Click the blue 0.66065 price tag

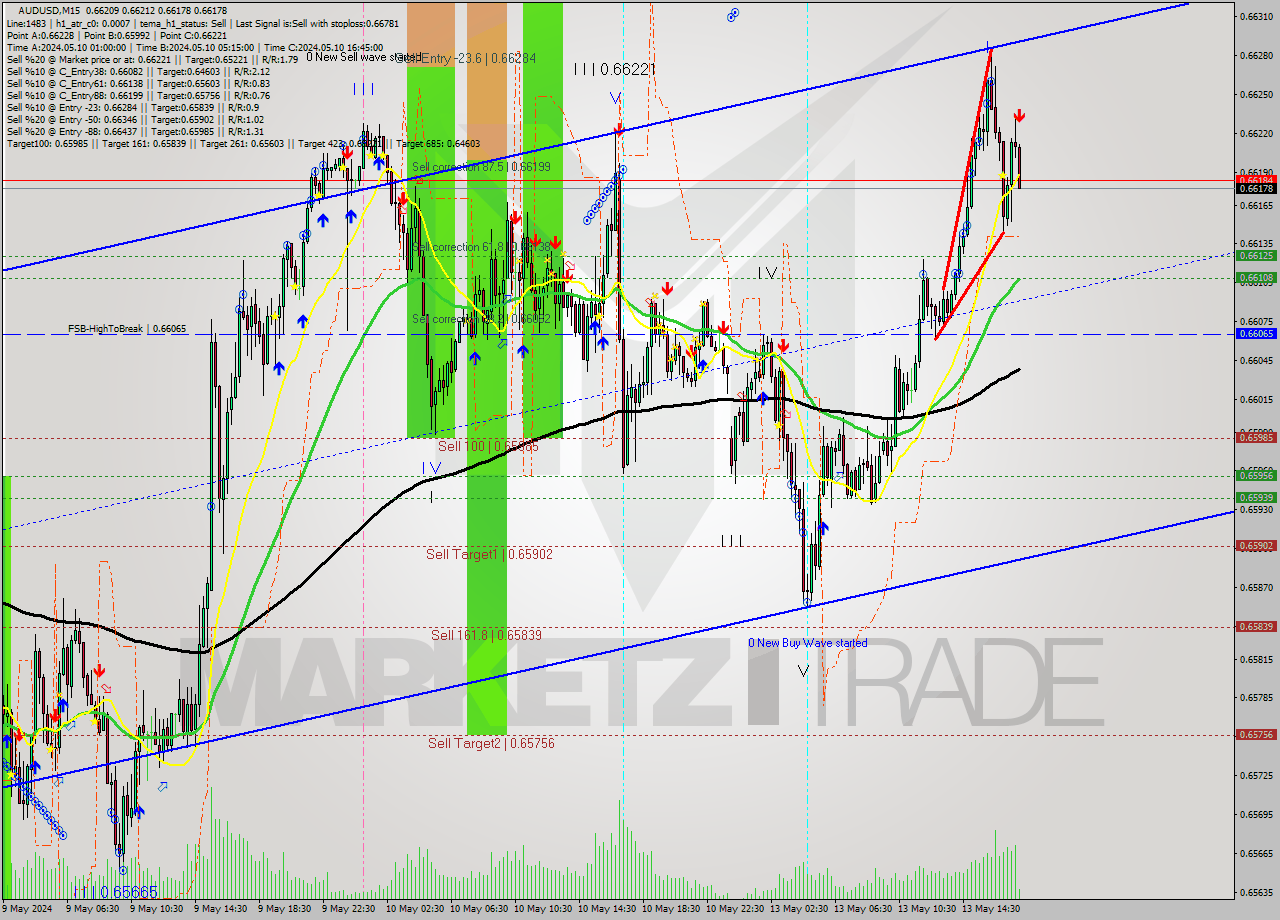1256,334
